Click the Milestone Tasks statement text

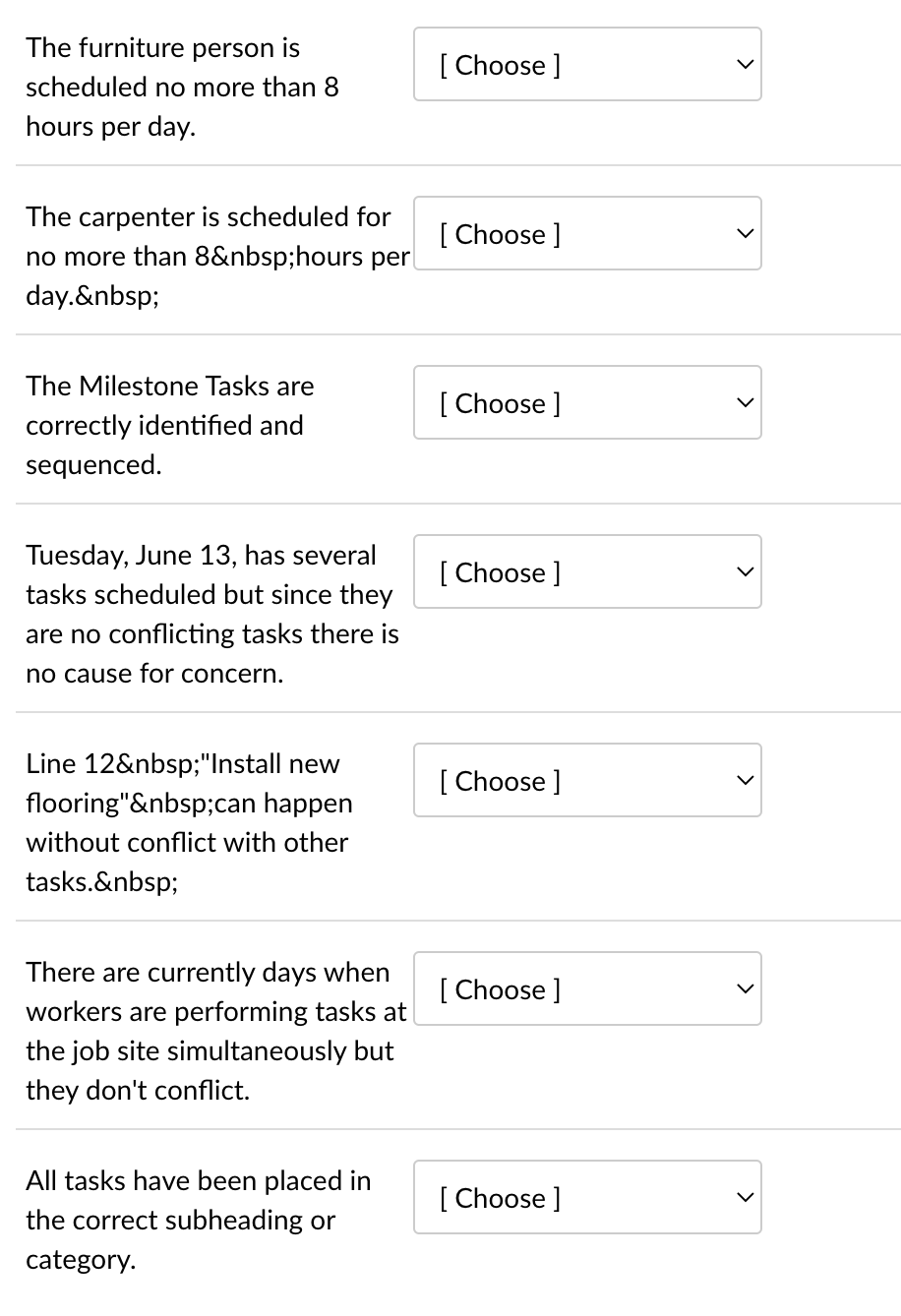tap(169, 425)
